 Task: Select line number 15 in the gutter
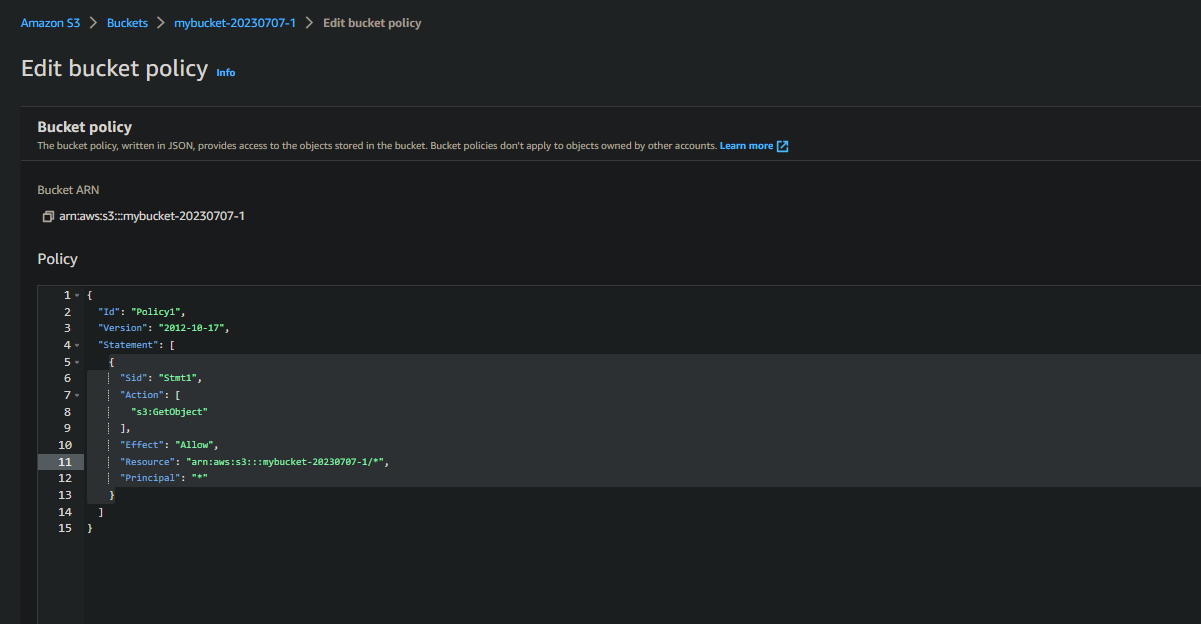click(65, 528)
